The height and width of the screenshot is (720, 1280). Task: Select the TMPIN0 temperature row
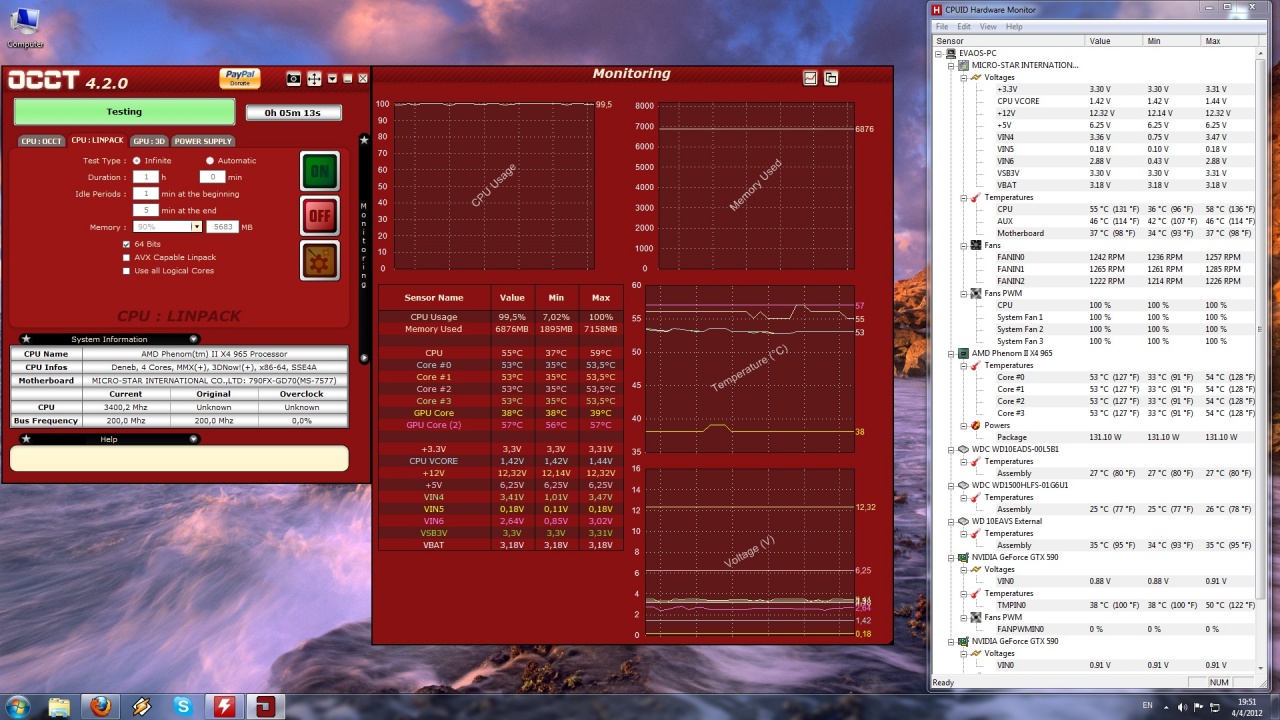(x=1094, y=605)
